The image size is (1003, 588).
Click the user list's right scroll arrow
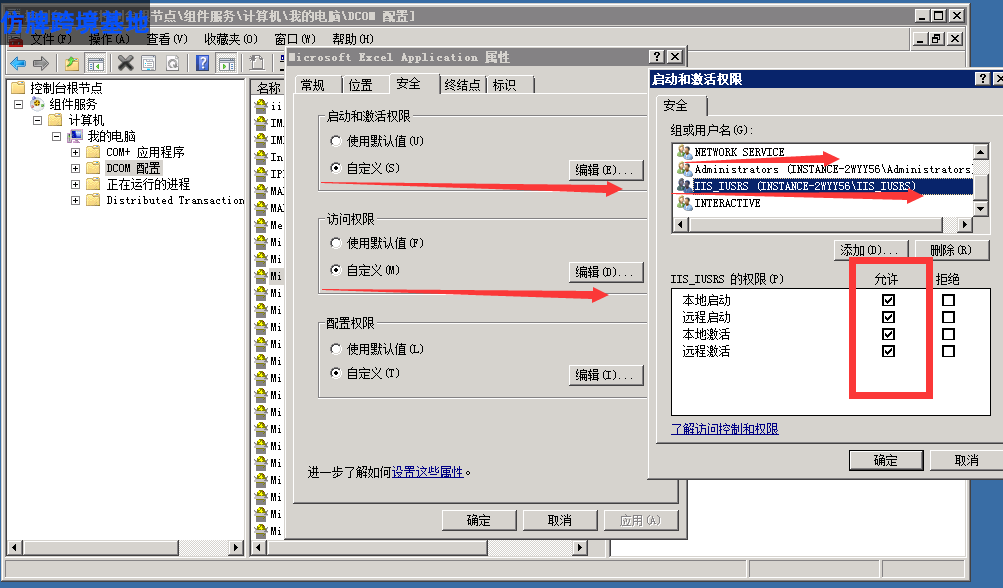(x=965, y=225)
